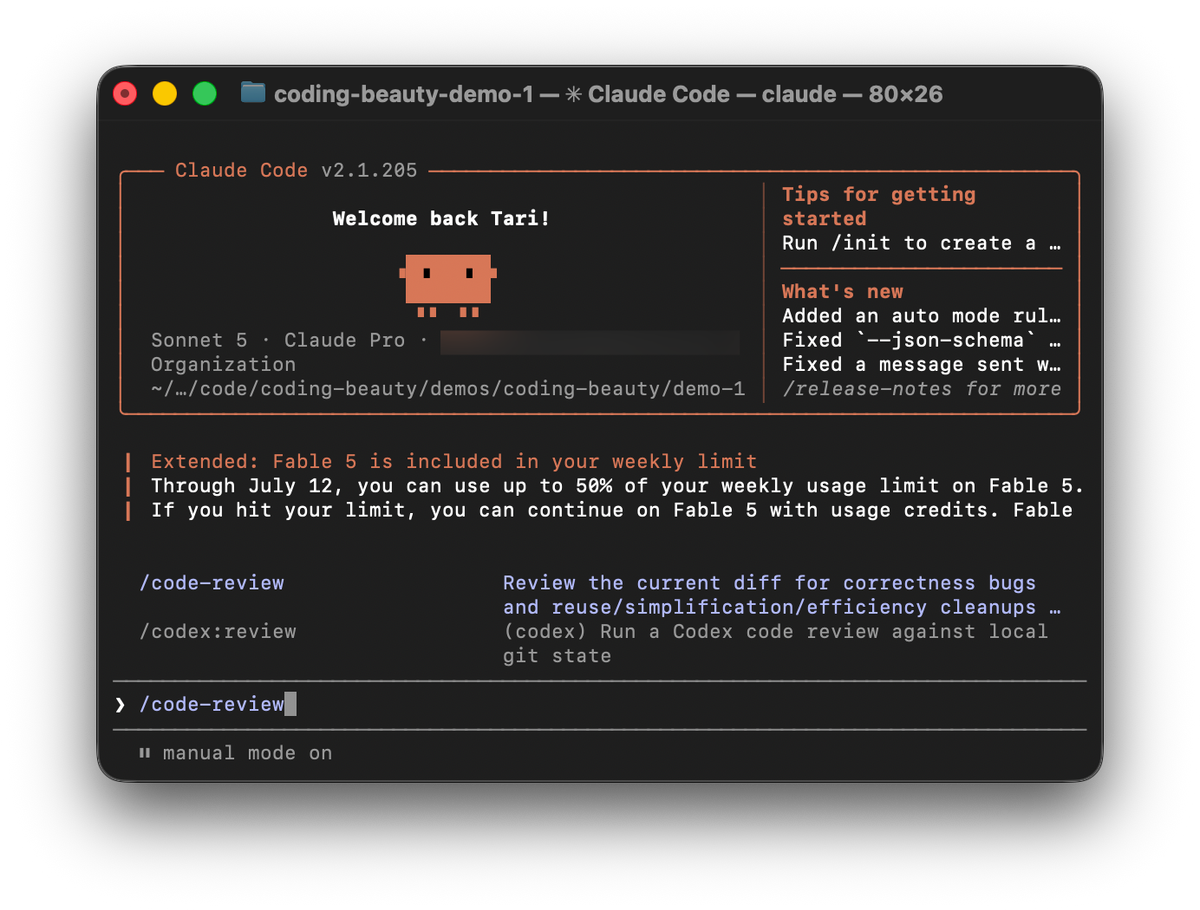Click 'Fixed a message sent w…' line
The height and width of the screenshot is (910, 1200).
(x=921, y=364)
